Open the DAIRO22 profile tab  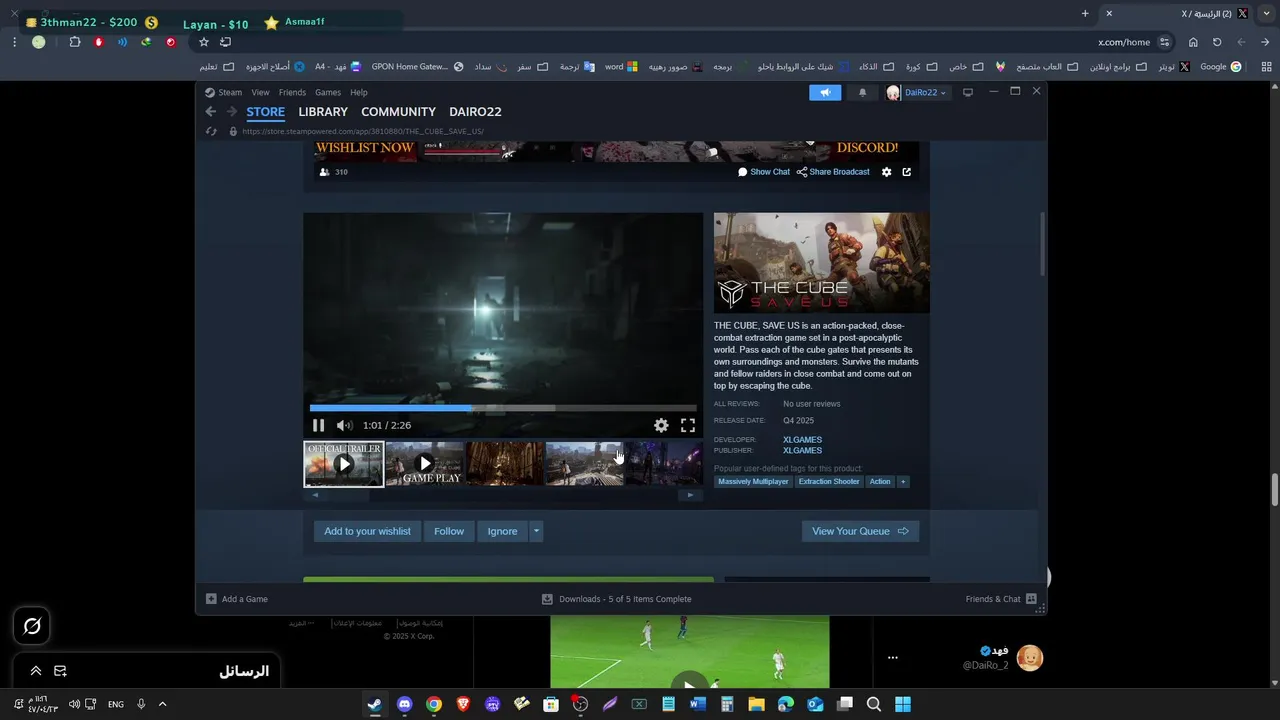(475, 112)
